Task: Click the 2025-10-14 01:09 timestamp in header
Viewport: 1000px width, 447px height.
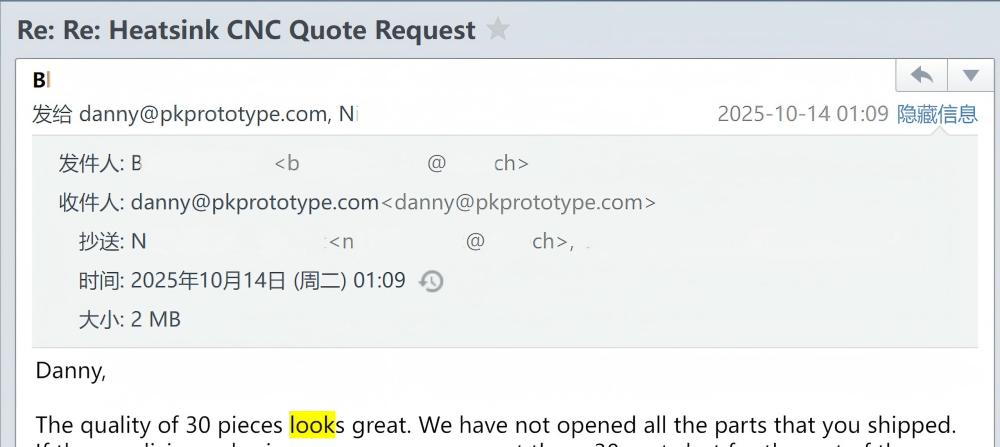Action: click(803, 114)
